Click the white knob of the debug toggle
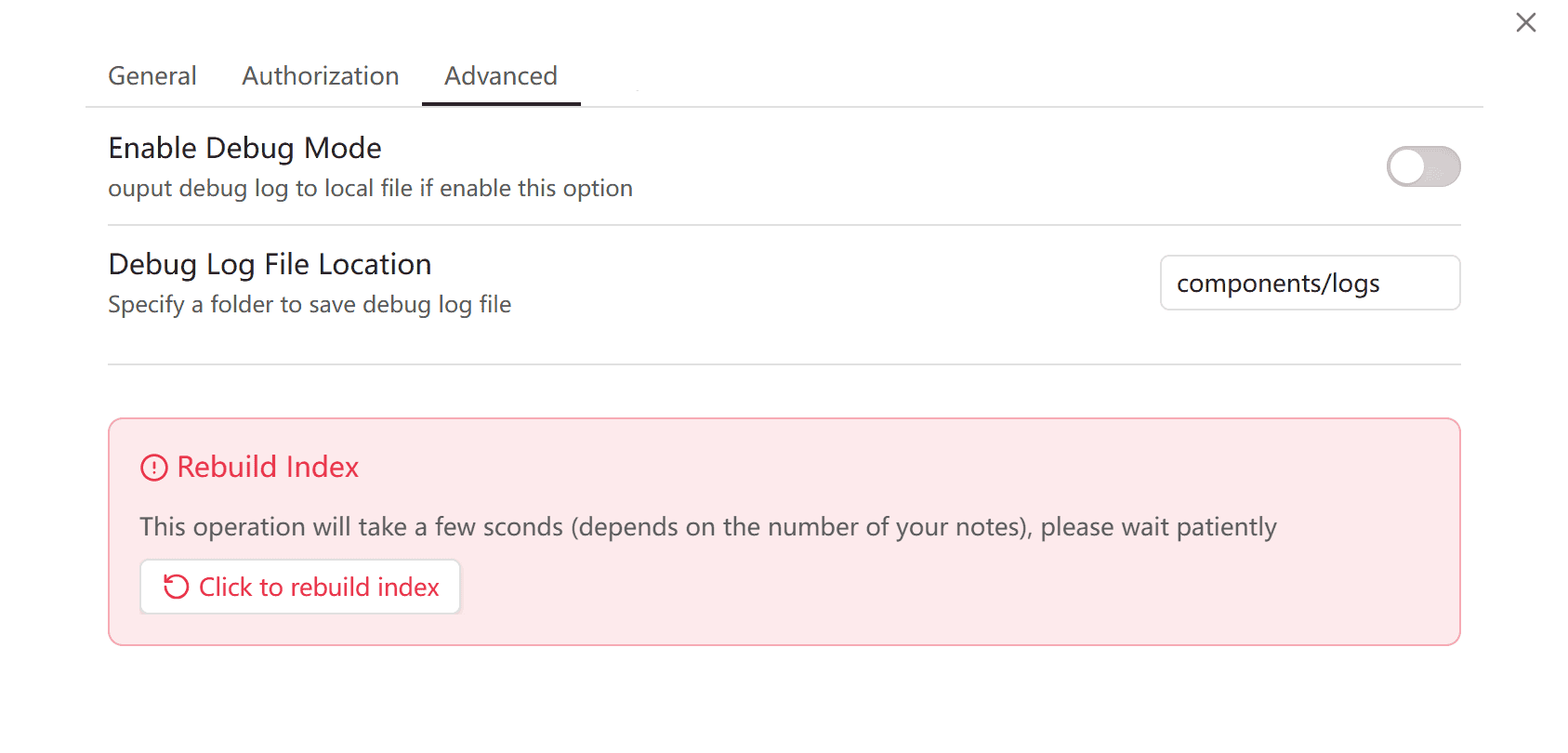This screenshot has width=1568, height=753. [1407, 167]
